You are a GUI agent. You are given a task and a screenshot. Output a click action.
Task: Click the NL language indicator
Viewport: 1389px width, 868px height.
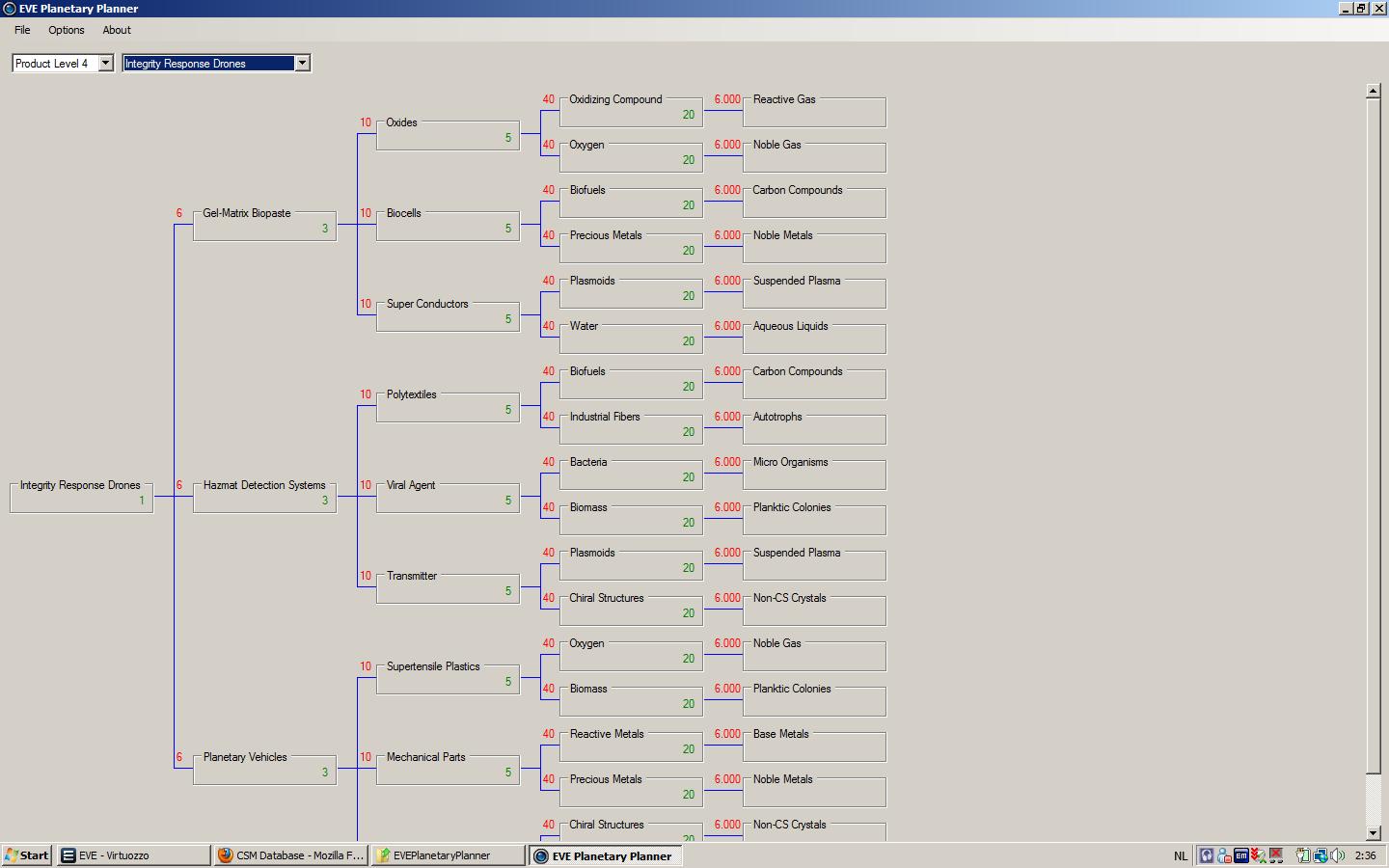1181,855
